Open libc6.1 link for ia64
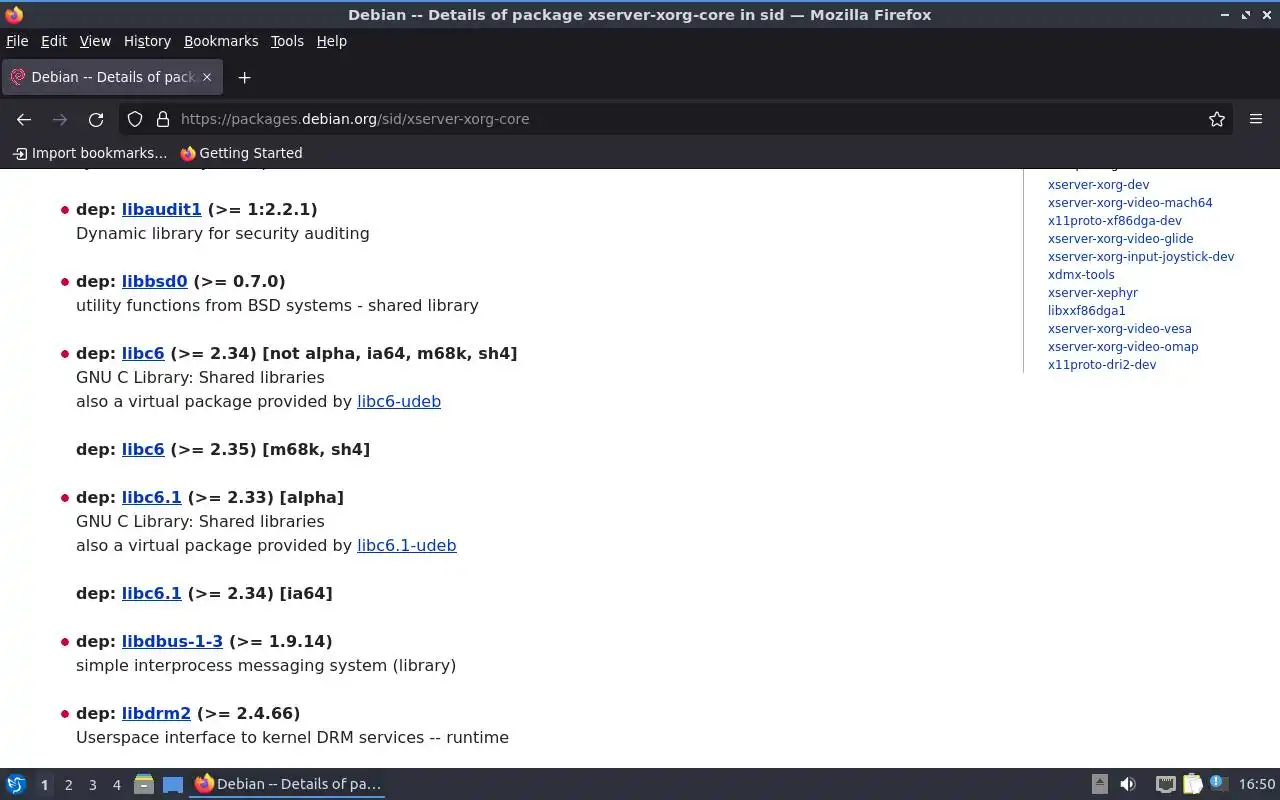The height and width of the screenshot is (800, 1280). coord(152,593)
